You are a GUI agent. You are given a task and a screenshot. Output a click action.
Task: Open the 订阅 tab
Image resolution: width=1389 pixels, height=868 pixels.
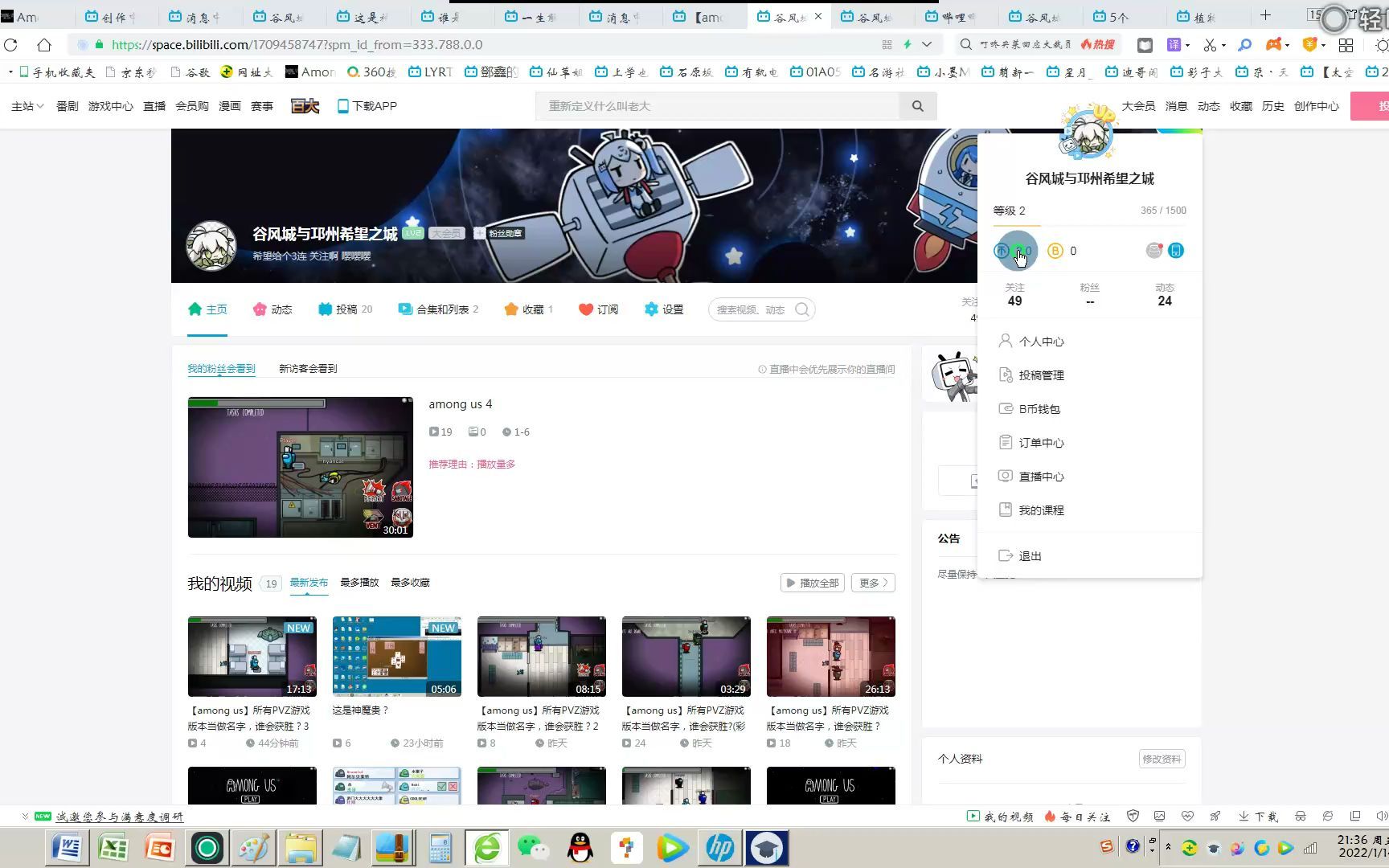[599, 309]
